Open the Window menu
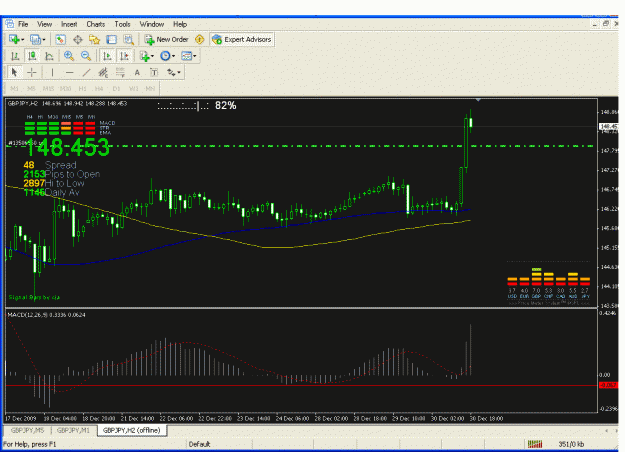The height and width of the screenshot is (452, 625). (x=151, y=24)
